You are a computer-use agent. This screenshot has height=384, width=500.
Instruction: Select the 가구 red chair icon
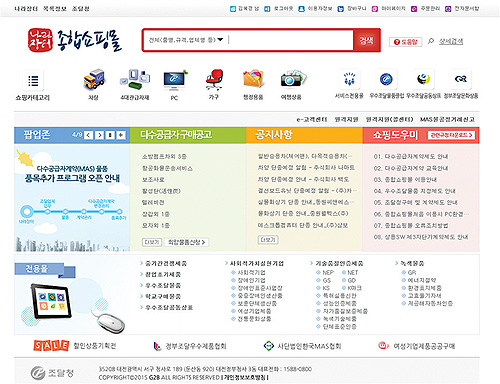214,79
